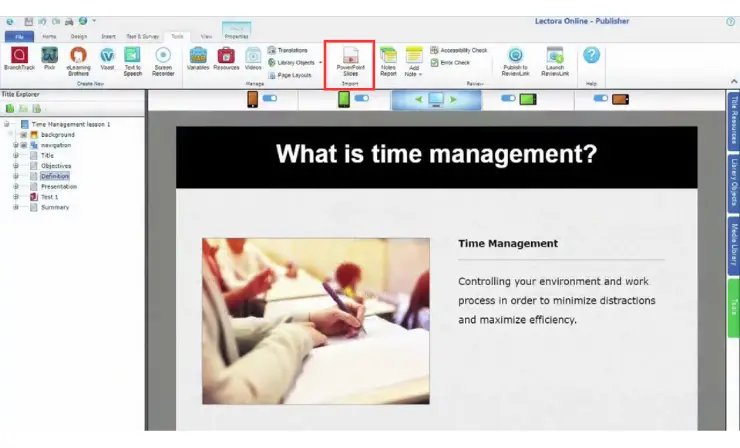Image resolution: width=740 pixels, height=448 pixels.
Task: Switch to the View ribbon tab
Action: tap(206, 36)
